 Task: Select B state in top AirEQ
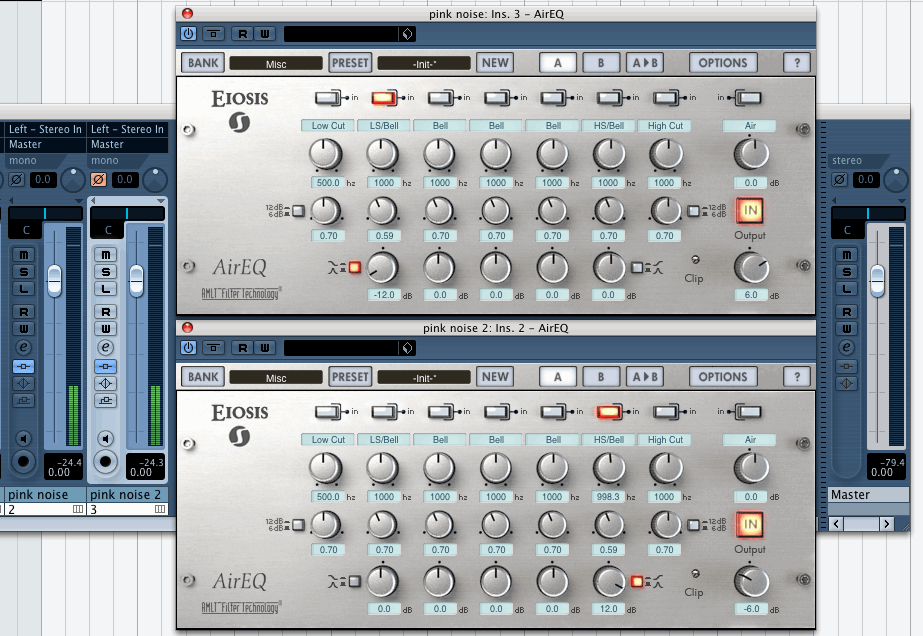tap(601, 63)
